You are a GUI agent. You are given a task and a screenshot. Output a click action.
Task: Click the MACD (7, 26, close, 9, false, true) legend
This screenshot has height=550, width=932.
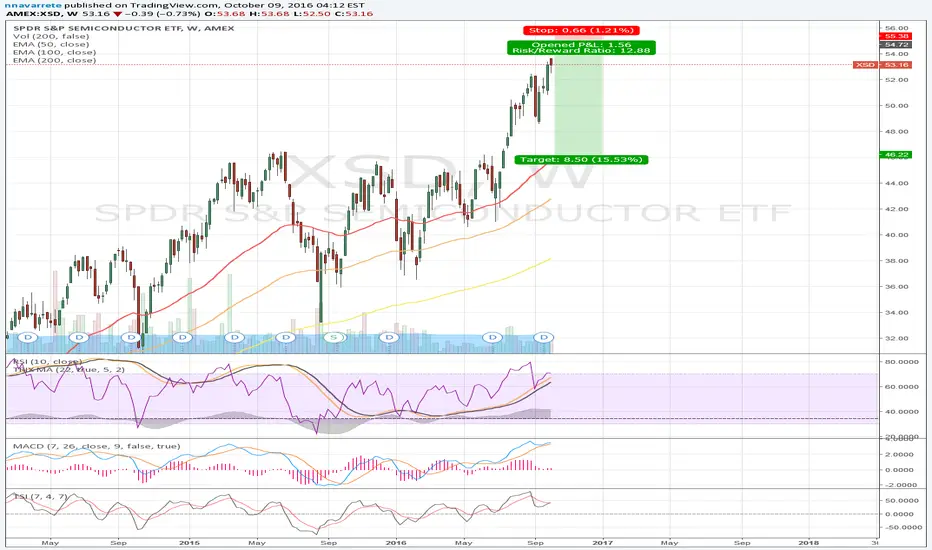point(96,446)
